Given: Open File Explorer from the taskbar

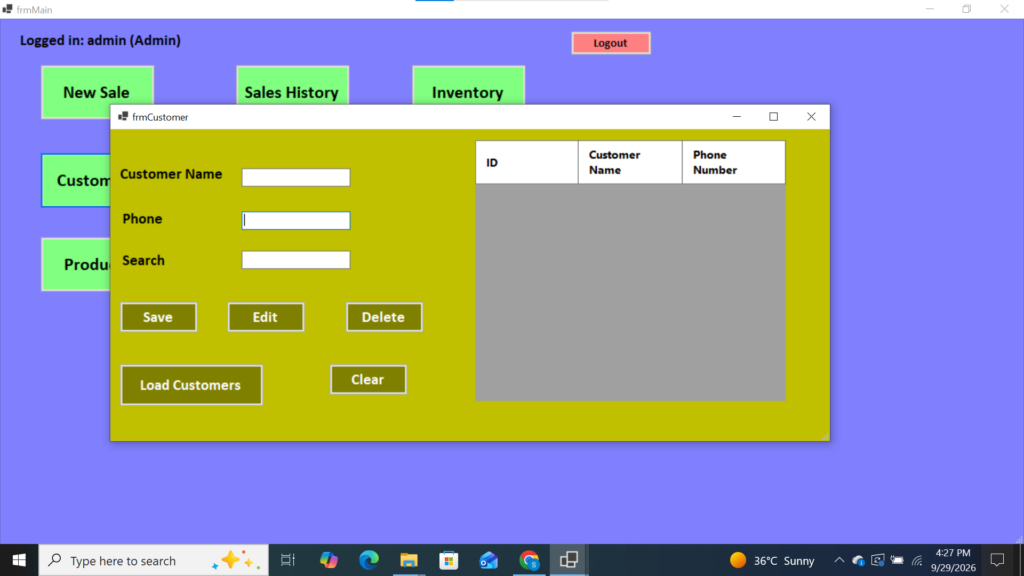Looking at the screenshot, I should (409, 560).
